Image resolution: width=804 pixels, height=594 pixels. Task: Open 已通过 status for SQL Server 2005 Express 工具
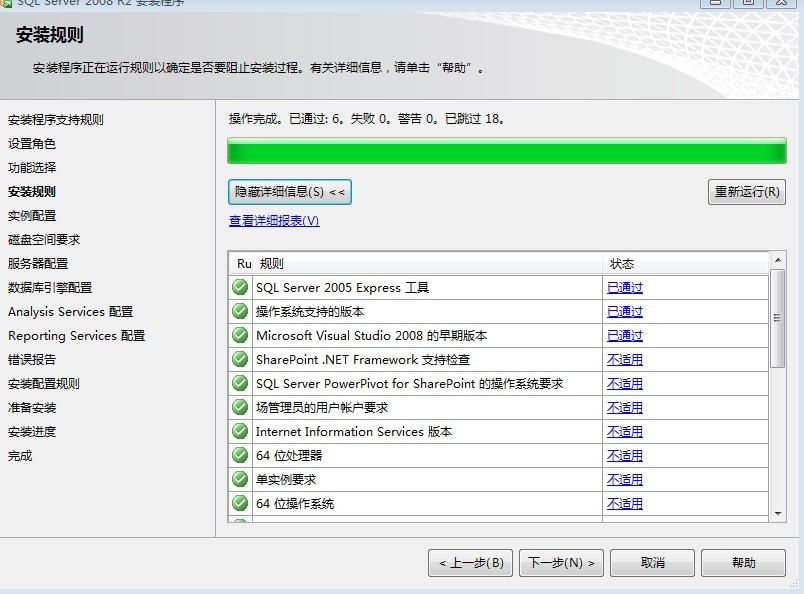pos(625,288)
